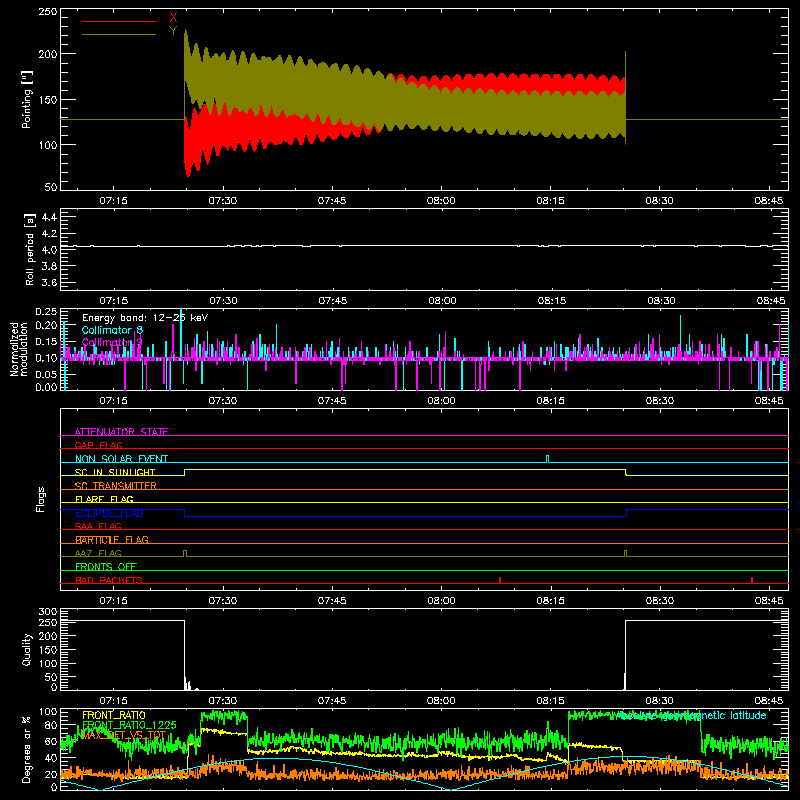Click the 'Quality' axis title

(27, 649)
